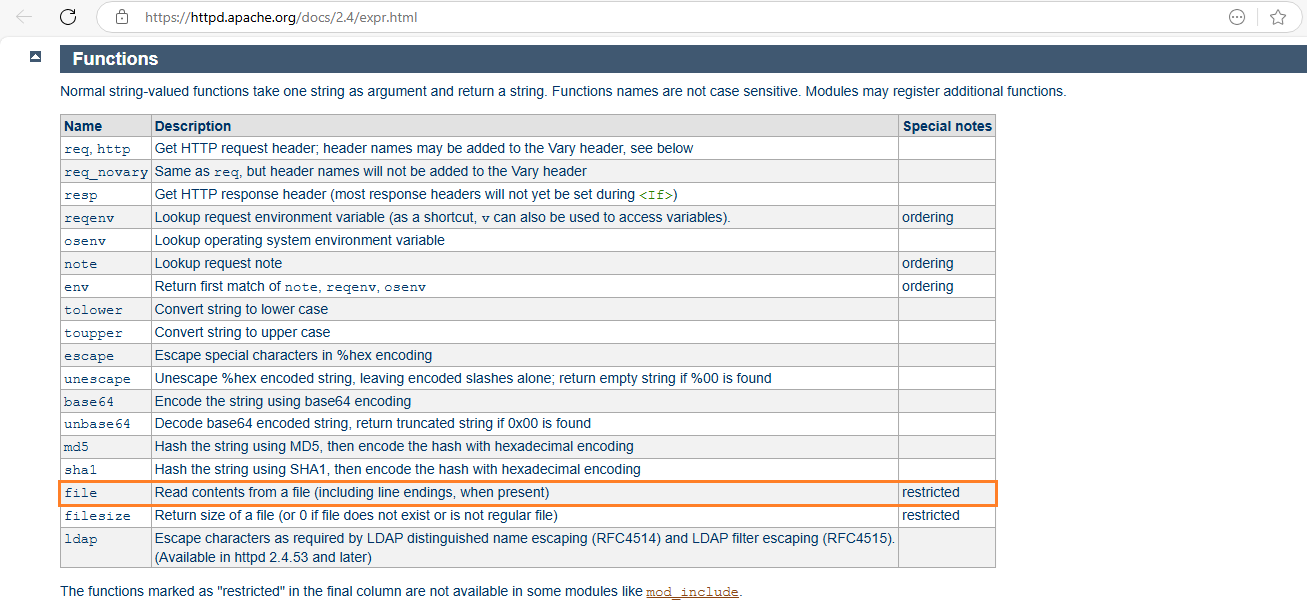This screenshot has width=1307, height=607.
Task: Open site information via the lock icon
Action: click(122, 17)
